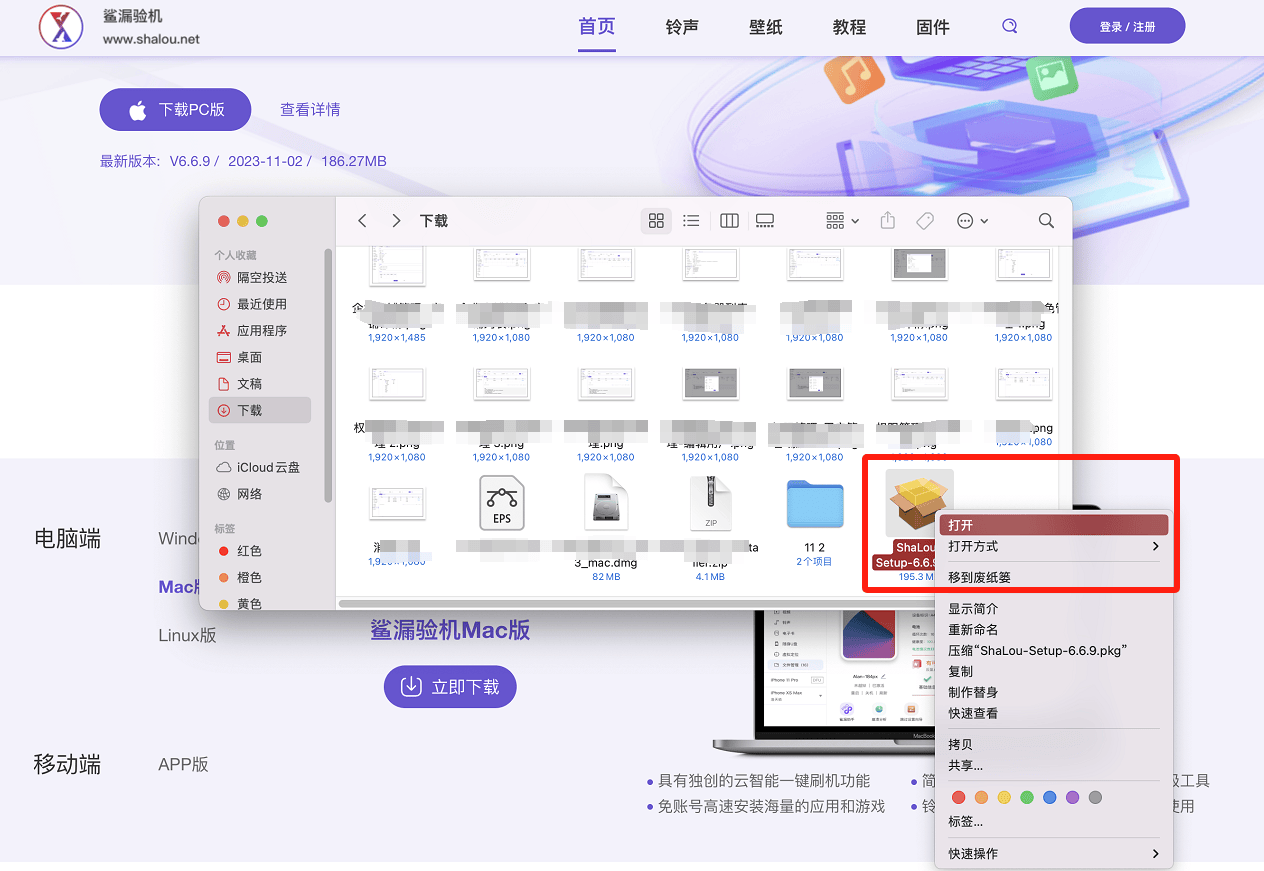This screenshot has width=1264, height=871.
Task: Open Finder search with the magnifier icon
Action: coord(1045,220)
